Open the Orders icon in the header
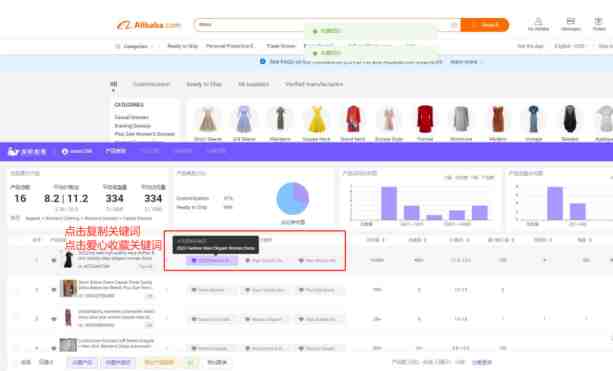 [x=598, y=21]
